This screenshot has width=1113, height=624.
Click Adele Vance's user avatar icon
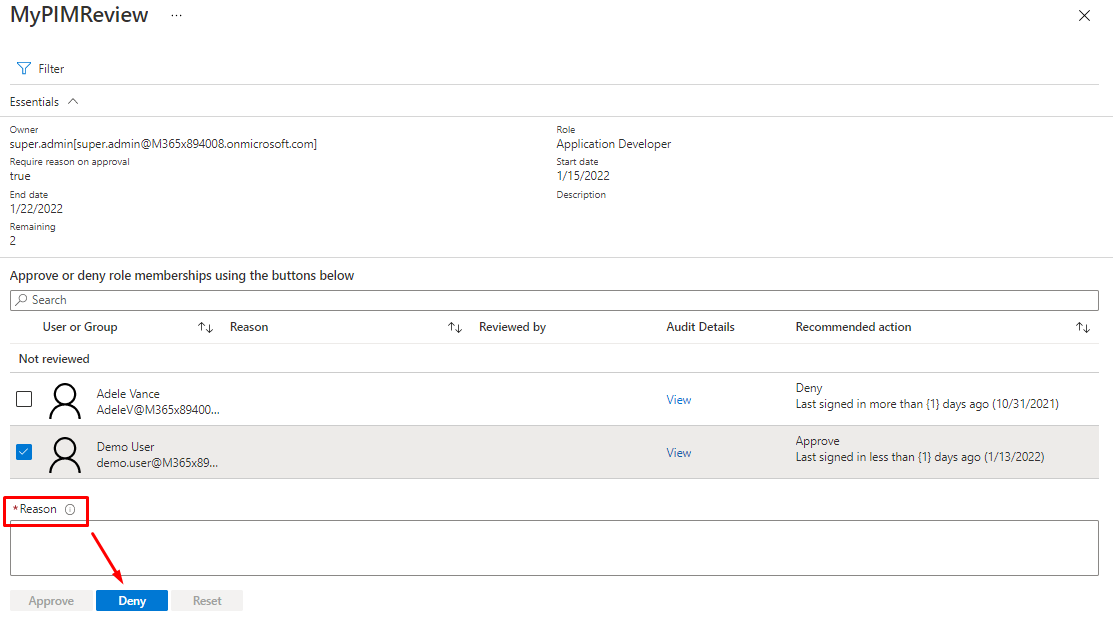click(65, 400)
